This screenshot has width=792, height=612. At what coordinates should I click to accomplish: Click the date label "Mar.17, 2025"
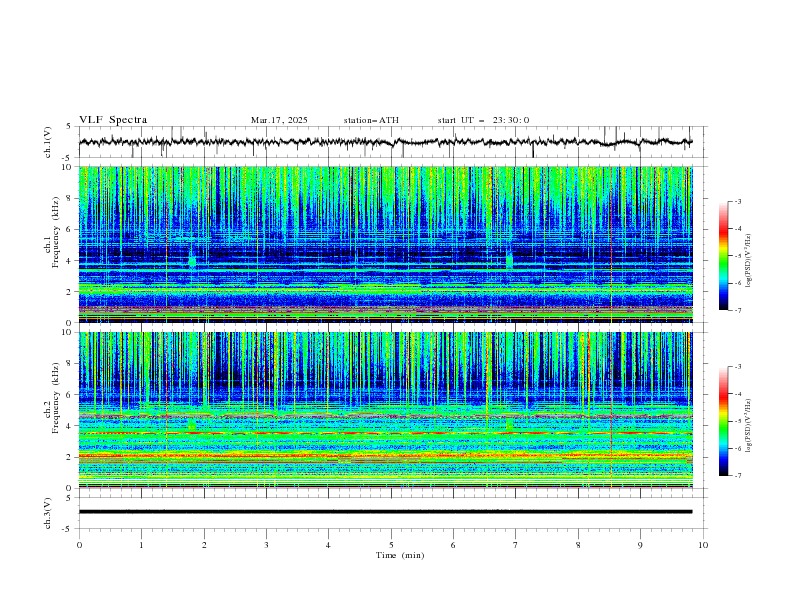point(279,120)
